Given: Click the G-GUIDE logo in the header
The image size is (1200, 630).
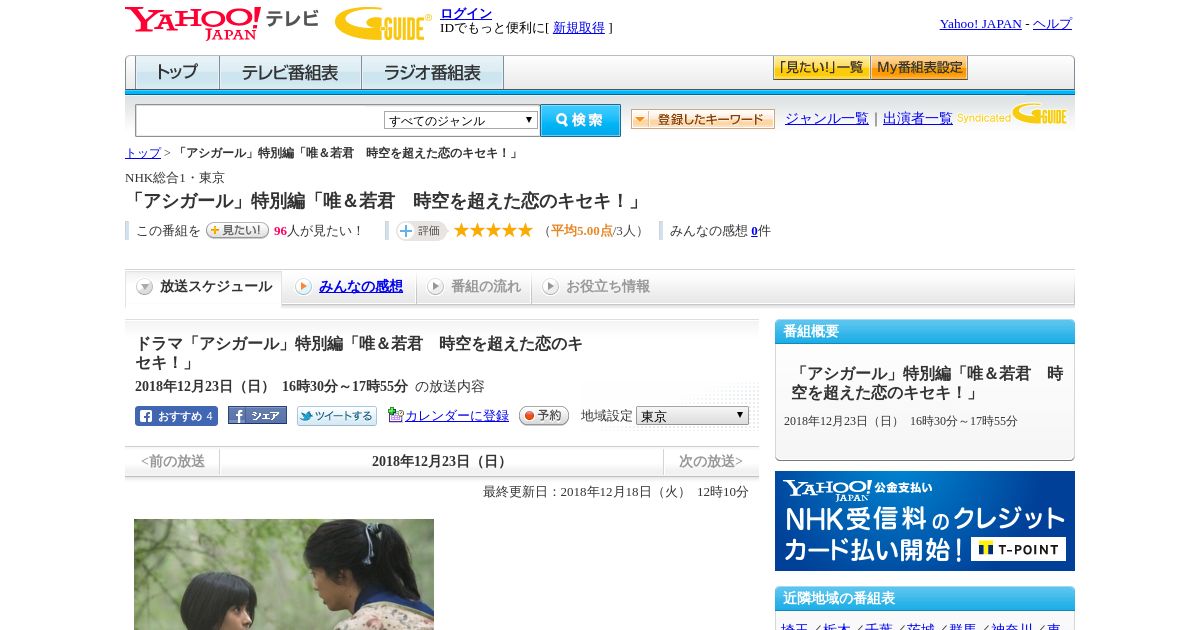Looking at the screenshot, I should tap(383, 23).
